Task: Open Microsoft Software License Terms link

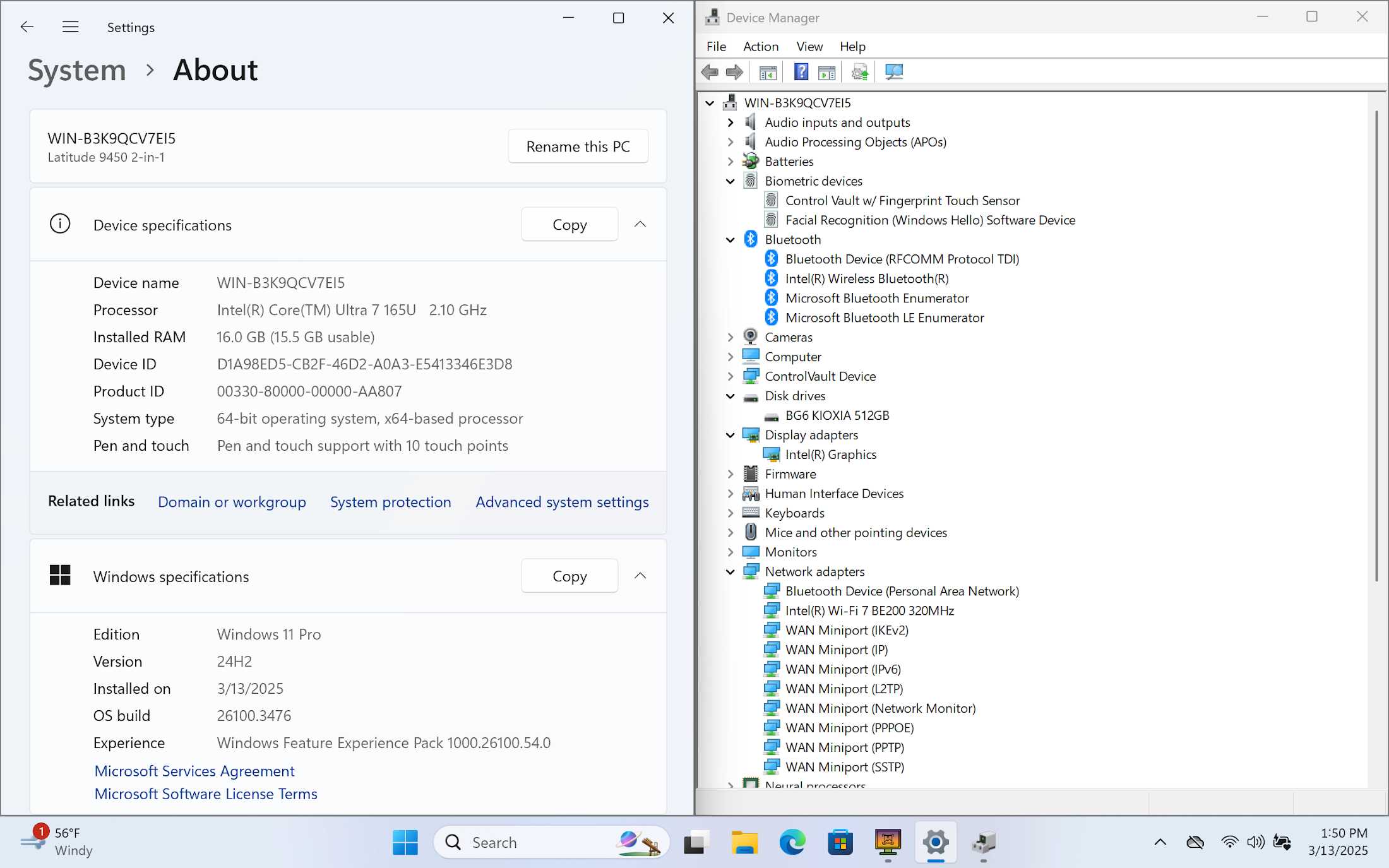Action: [206, 794]
